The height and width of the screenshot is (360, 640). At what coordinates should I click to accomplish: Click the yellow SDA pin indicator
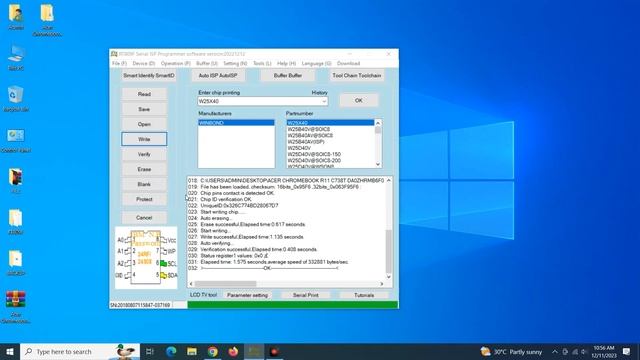coord(164,276)
